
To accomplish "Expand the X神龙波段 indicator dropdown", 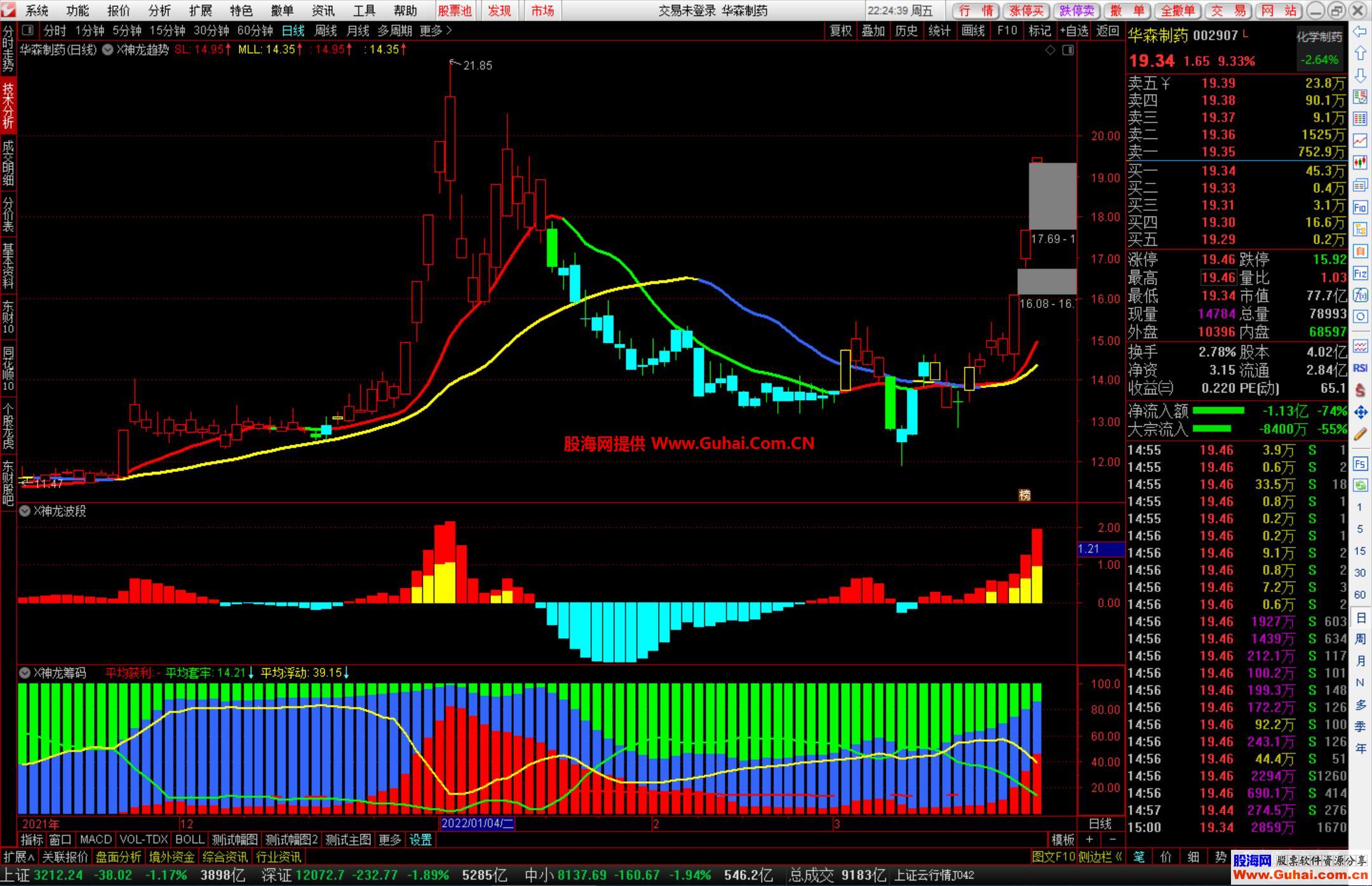I will click(25, 511).
